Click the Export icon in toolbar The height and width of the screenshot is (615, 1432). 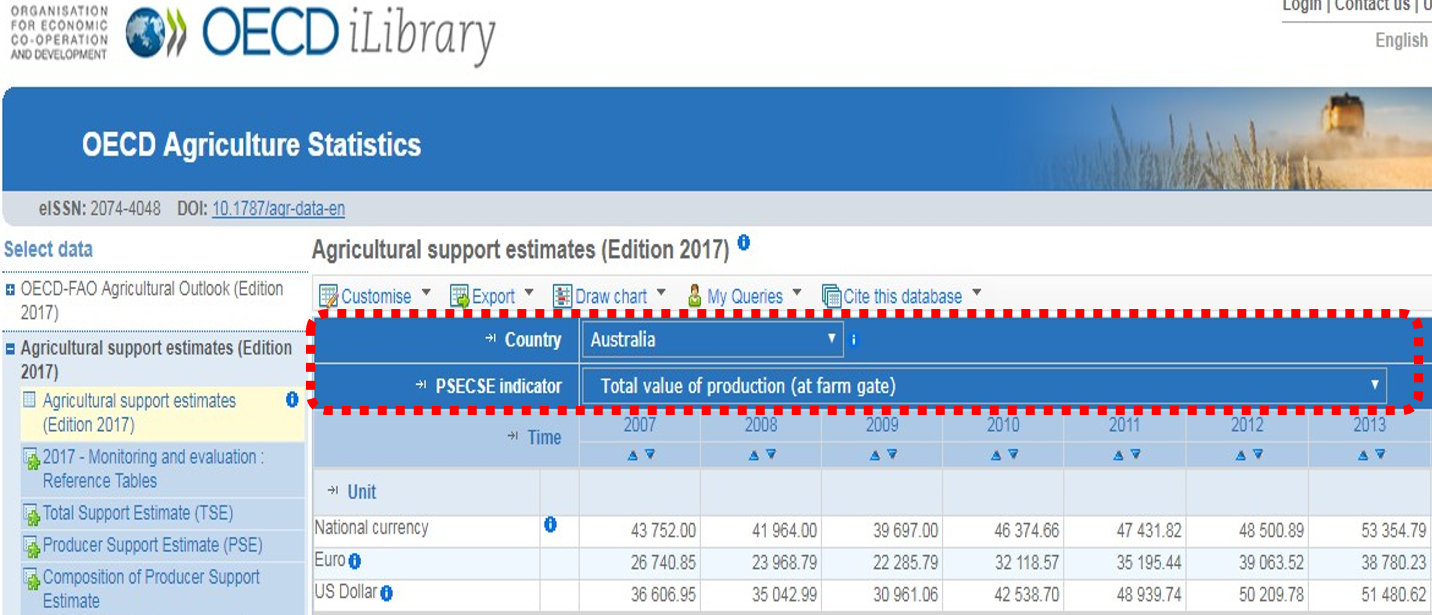459,296
